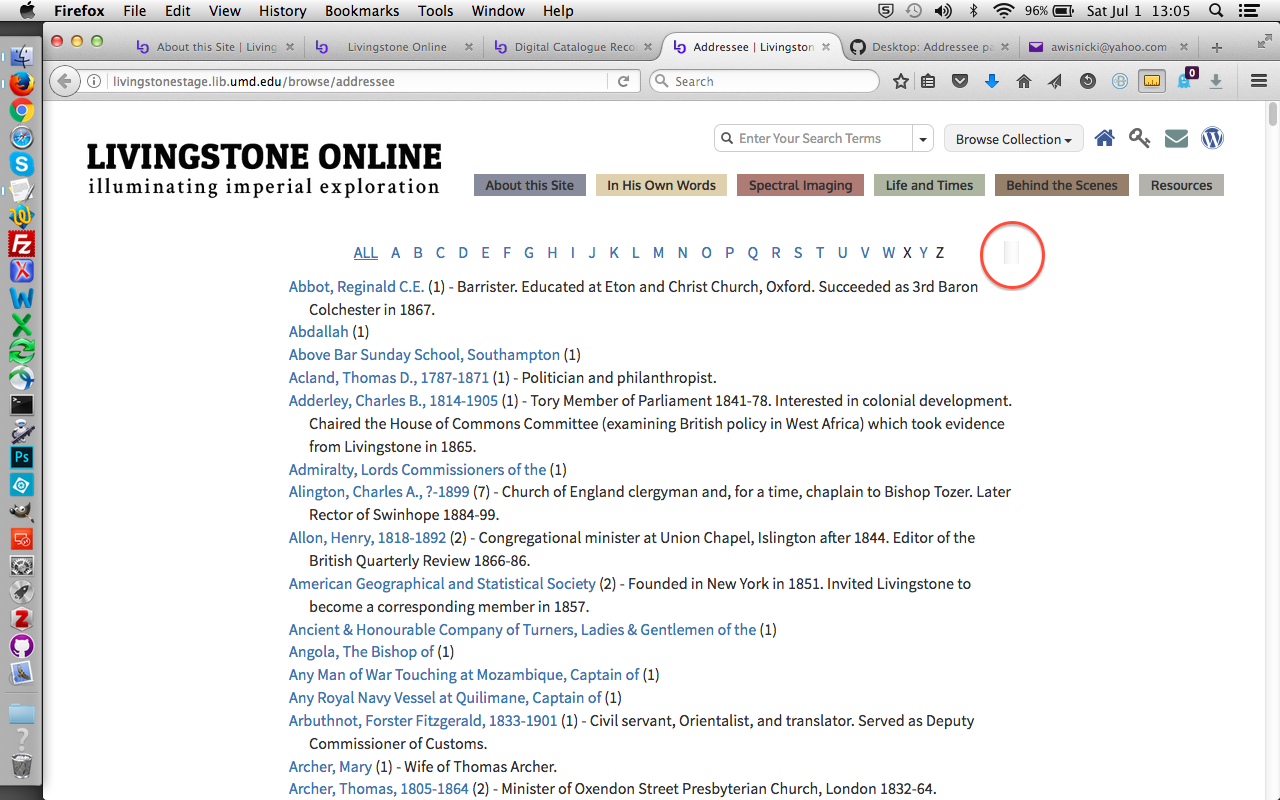Click the Life and Times button
Image resolution: width=1280 pixels, height=800 pixels.
coord(929,185)
